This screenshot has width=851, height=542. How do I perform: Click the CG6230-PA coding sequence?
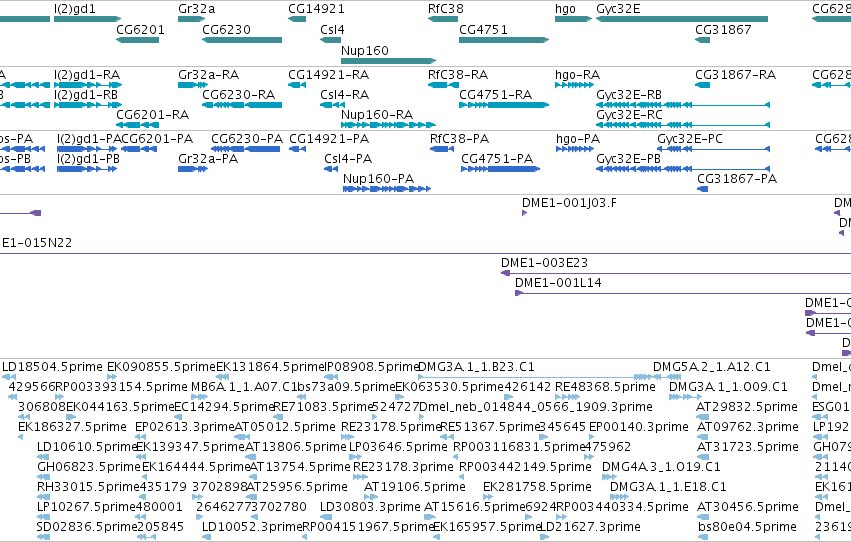(245, 149)
